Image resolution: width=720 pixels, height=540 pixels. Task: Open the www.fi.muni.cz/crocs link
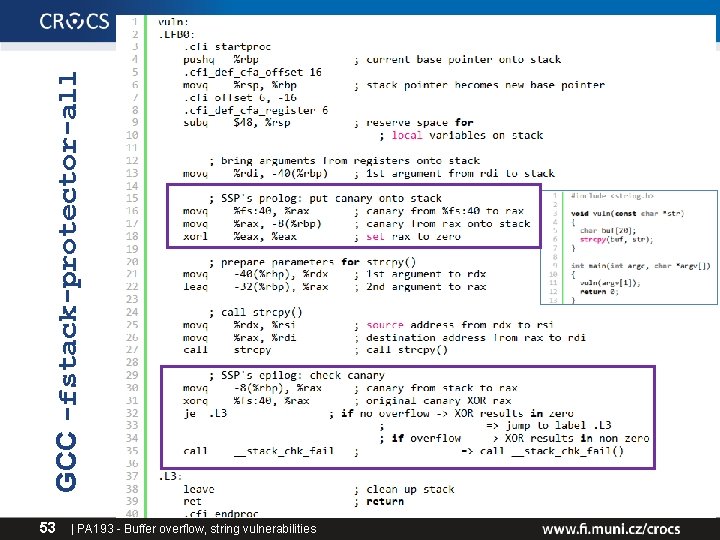pyautogui.click(x=611, y=529)
